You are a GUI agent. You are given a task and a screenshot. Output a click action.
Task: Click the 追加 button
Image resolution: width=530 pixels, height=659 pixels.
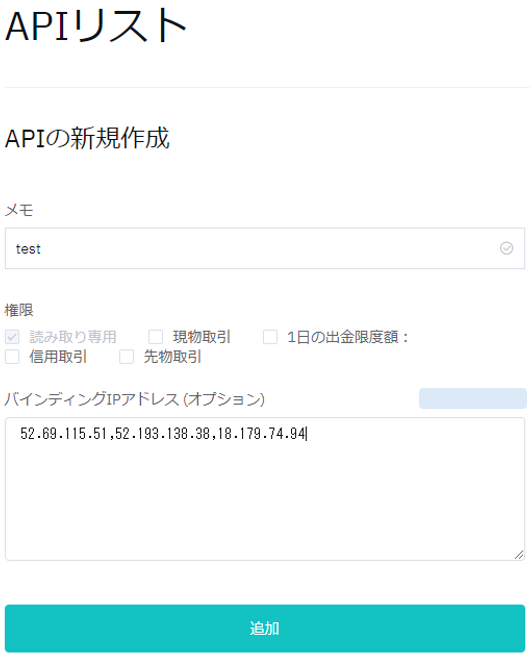click(x=265, y=628)
